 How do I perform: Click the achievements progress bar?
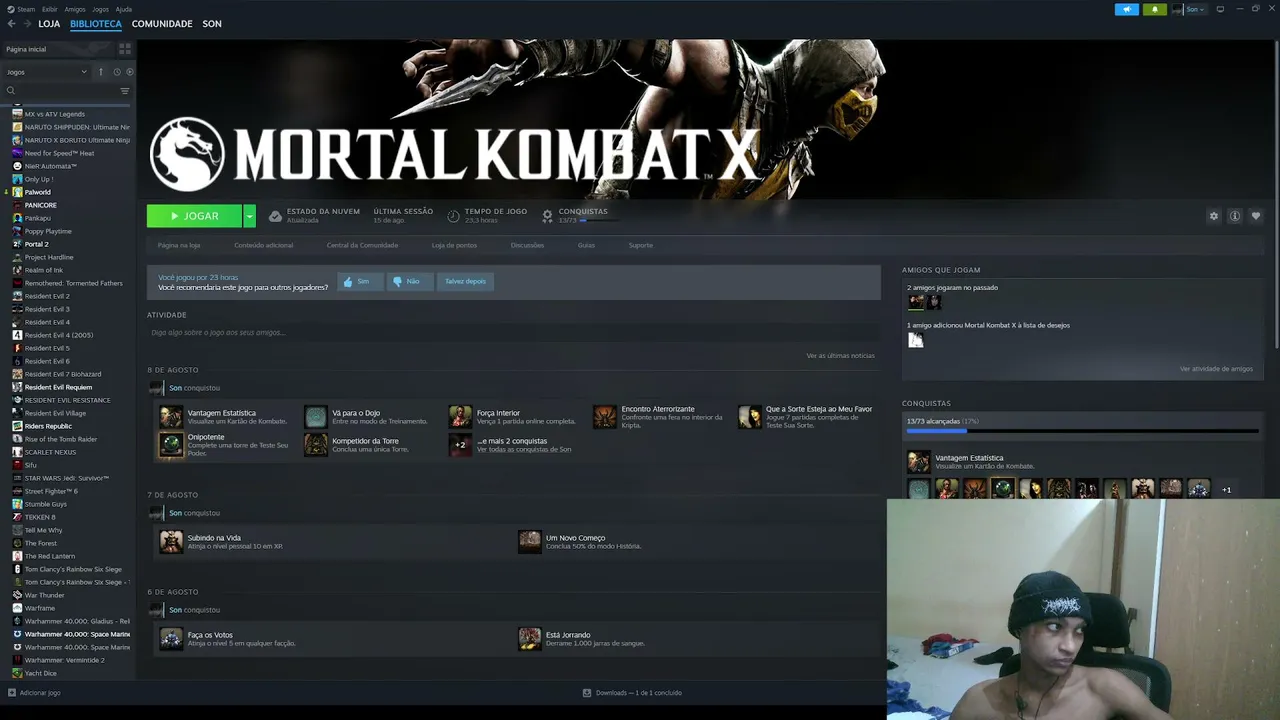tap(1082, 432)
